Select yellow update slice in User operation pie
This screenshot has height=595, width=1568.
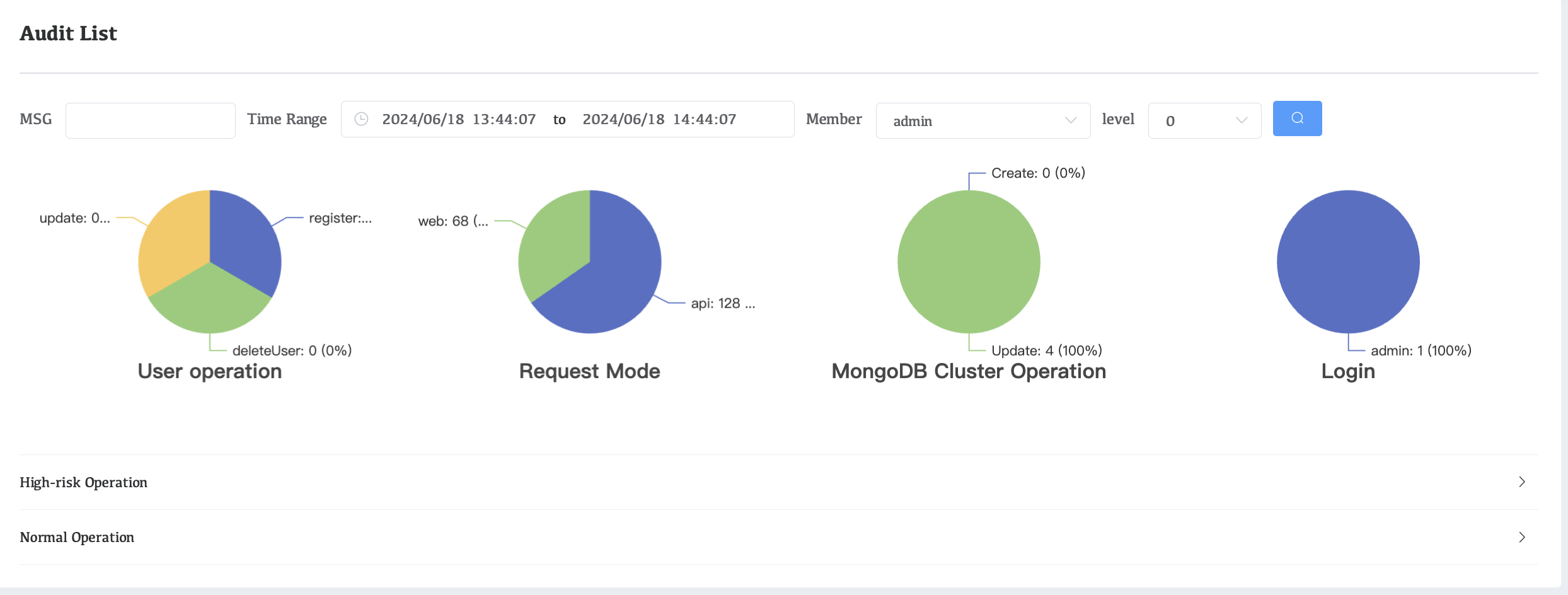pyautogui.click(x=173, y=243)
